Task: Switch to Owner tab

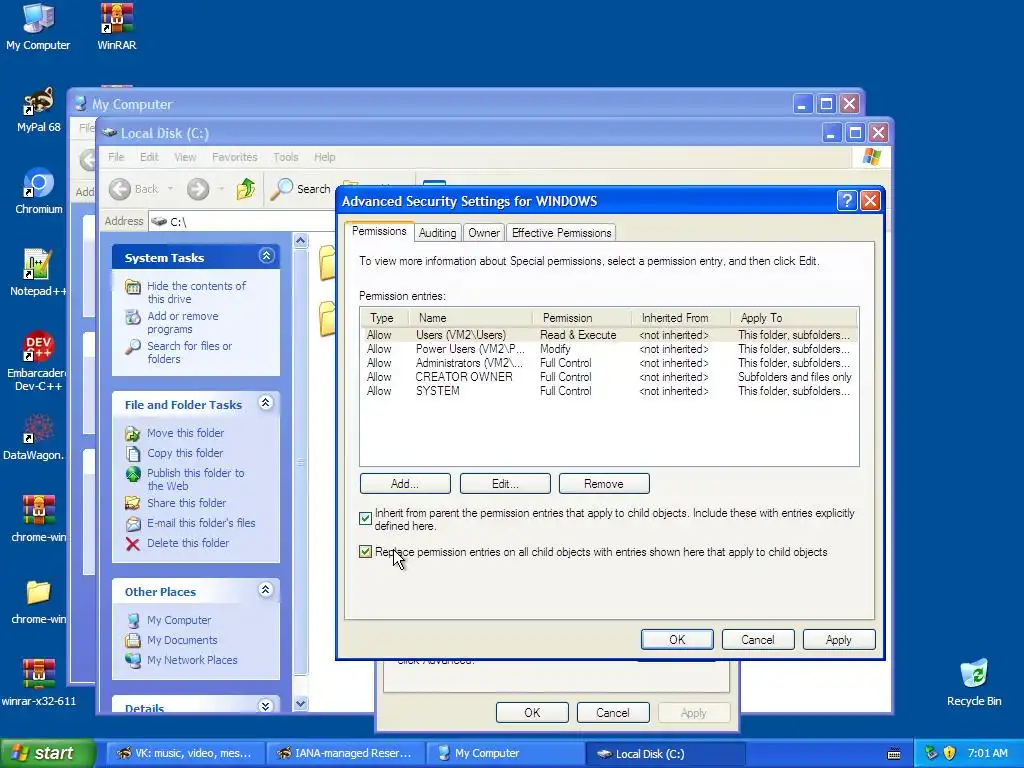Action: coord(484,233)
